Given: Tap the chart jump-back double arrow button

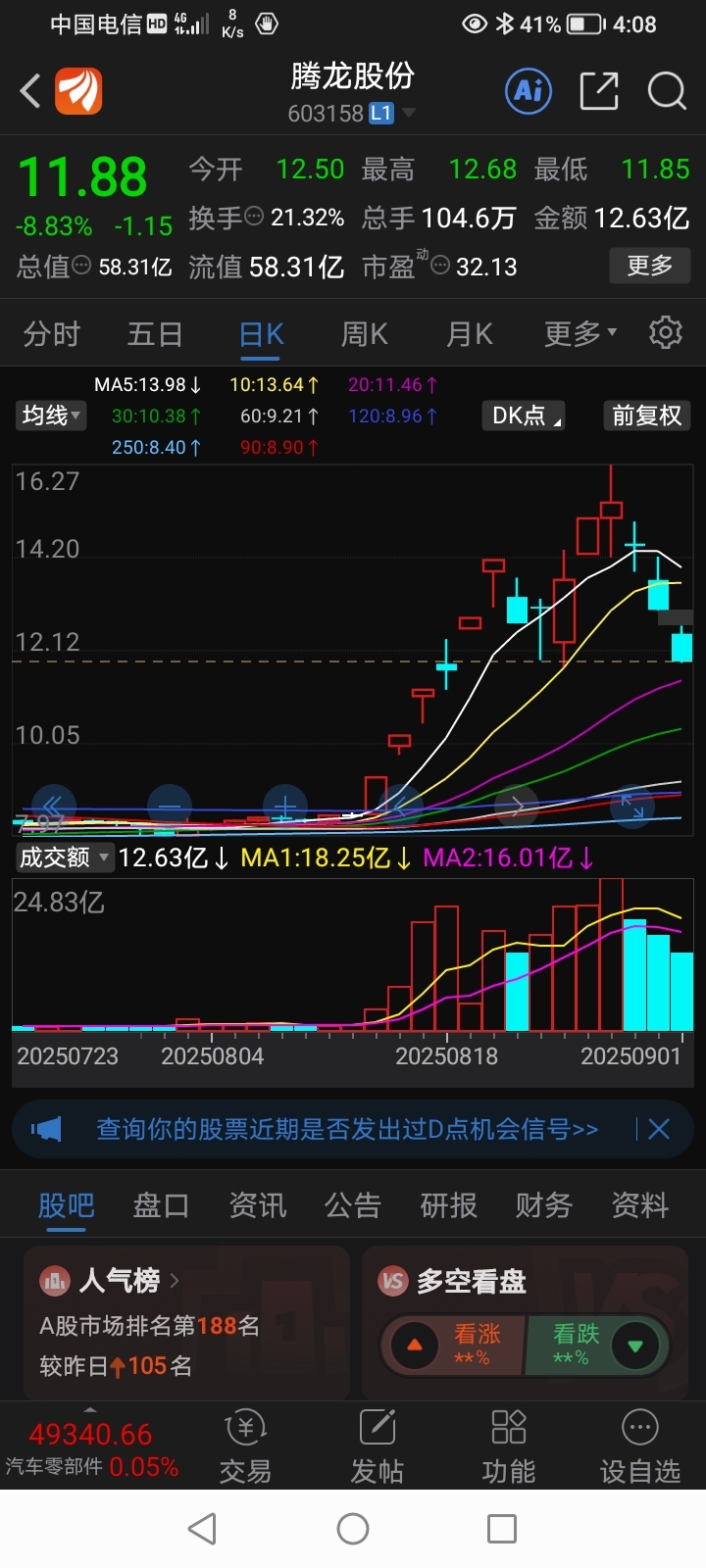Looking at the screenshot, I should 54,807.
